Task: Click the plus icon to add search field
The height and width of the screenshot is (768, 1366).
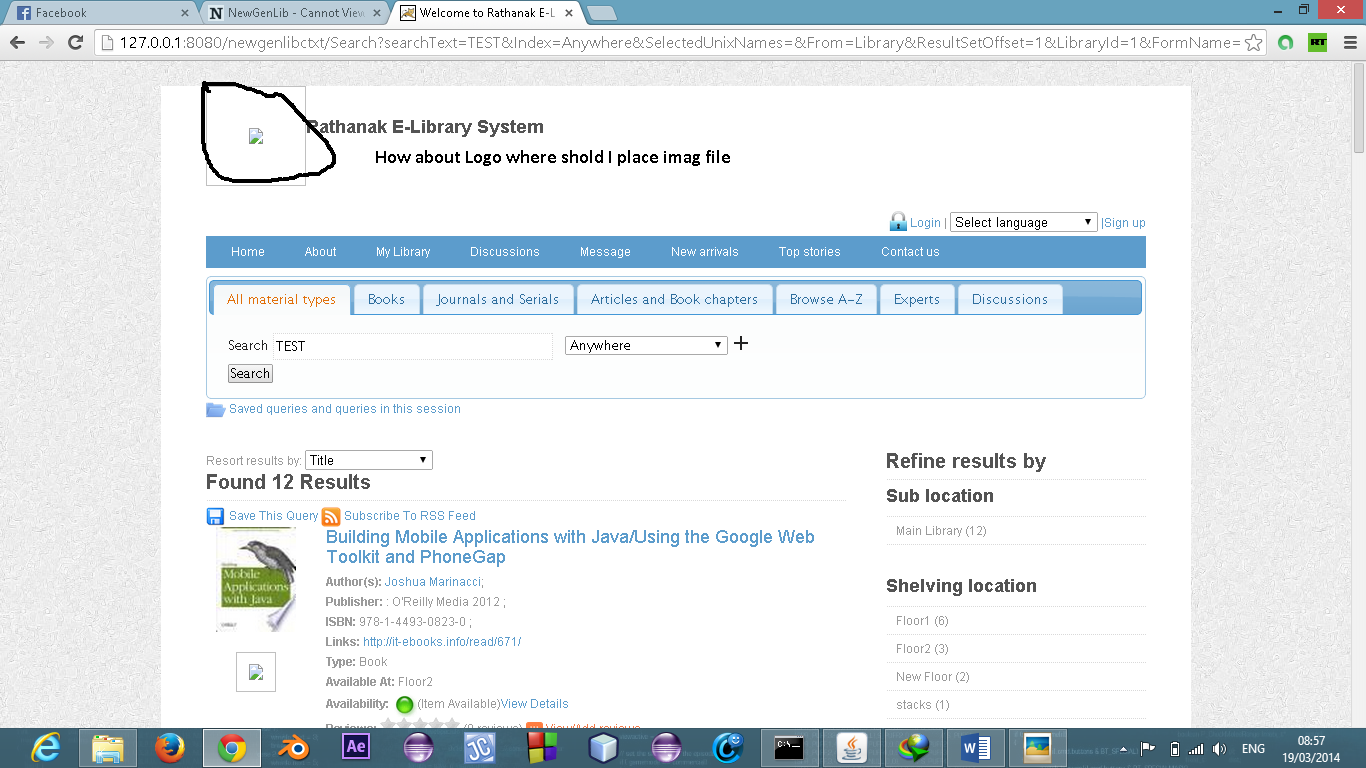Action: coord(741,344)
